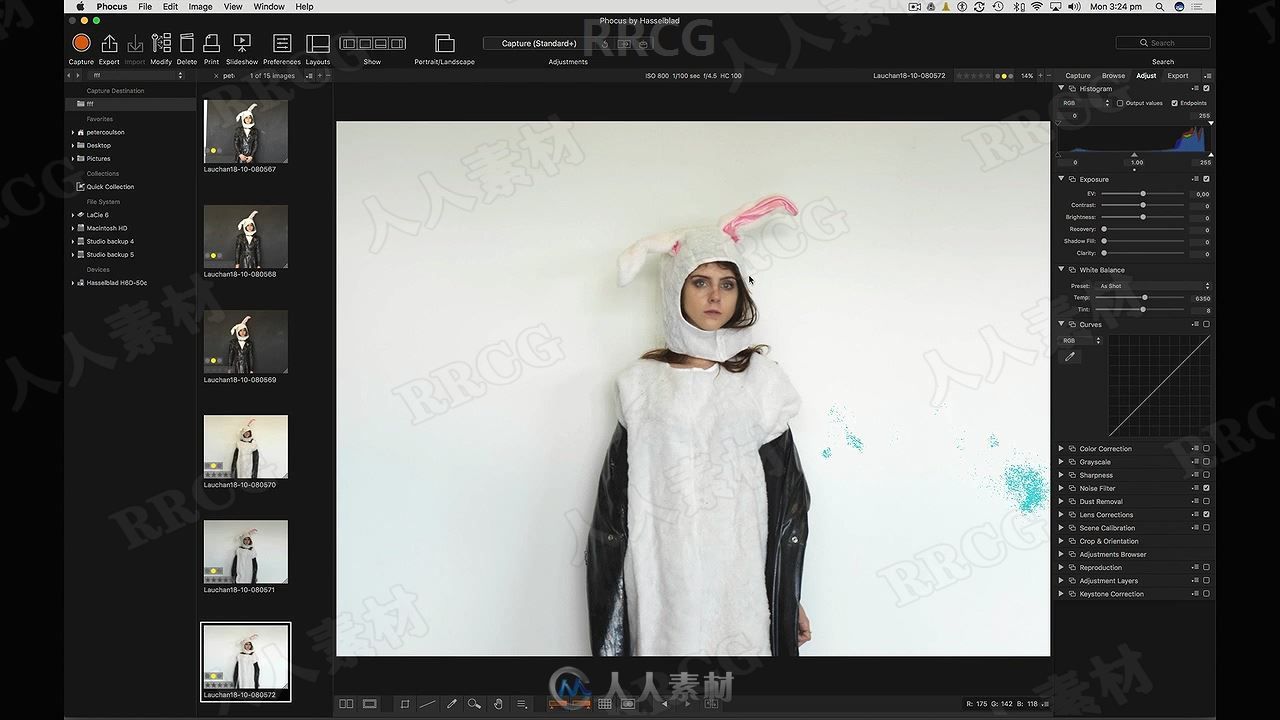Open the Layouts toolbar item
1280x720 pixels.
click(x=318, y=43)
